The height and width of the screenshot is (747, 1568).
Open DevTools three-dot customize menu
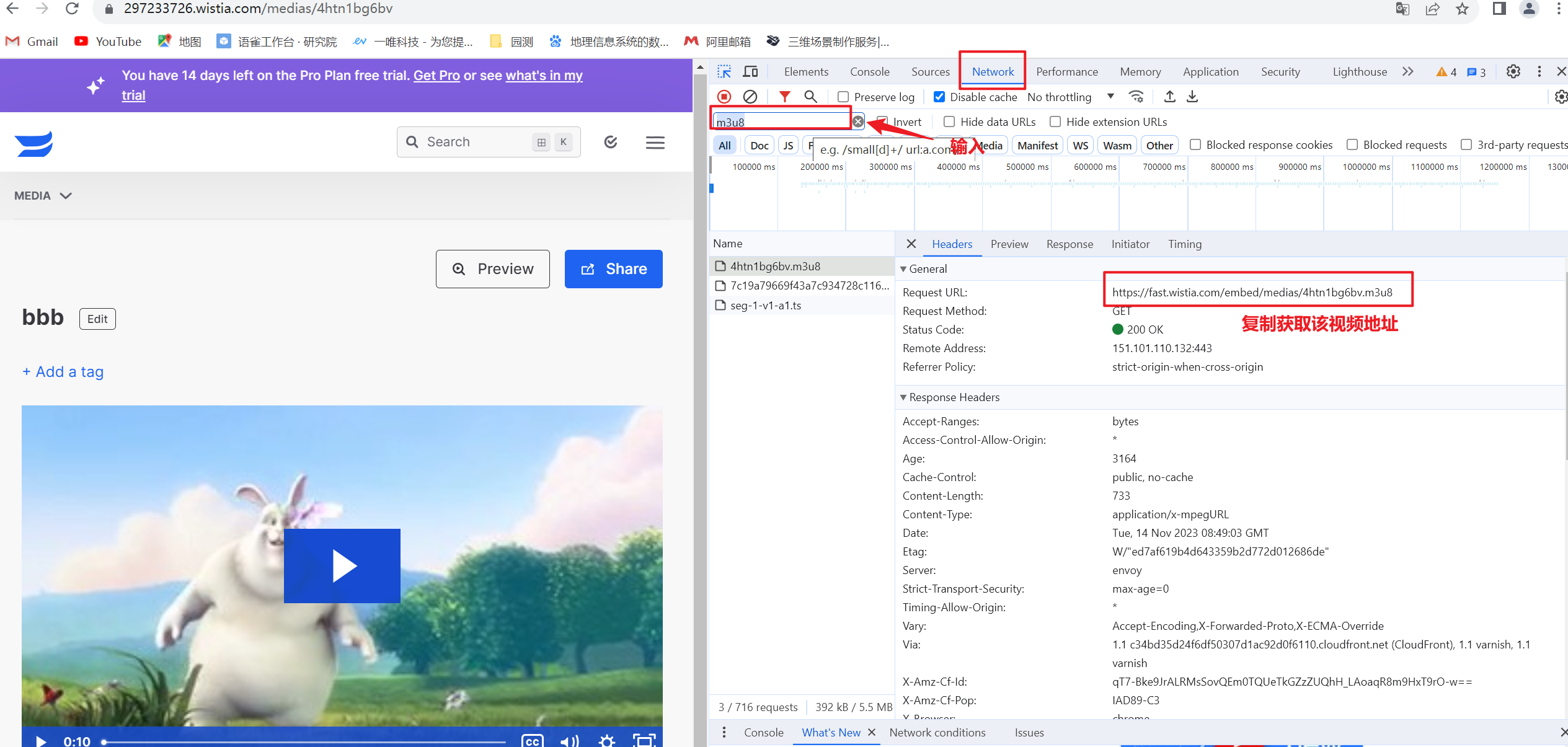pos(1539,72)
